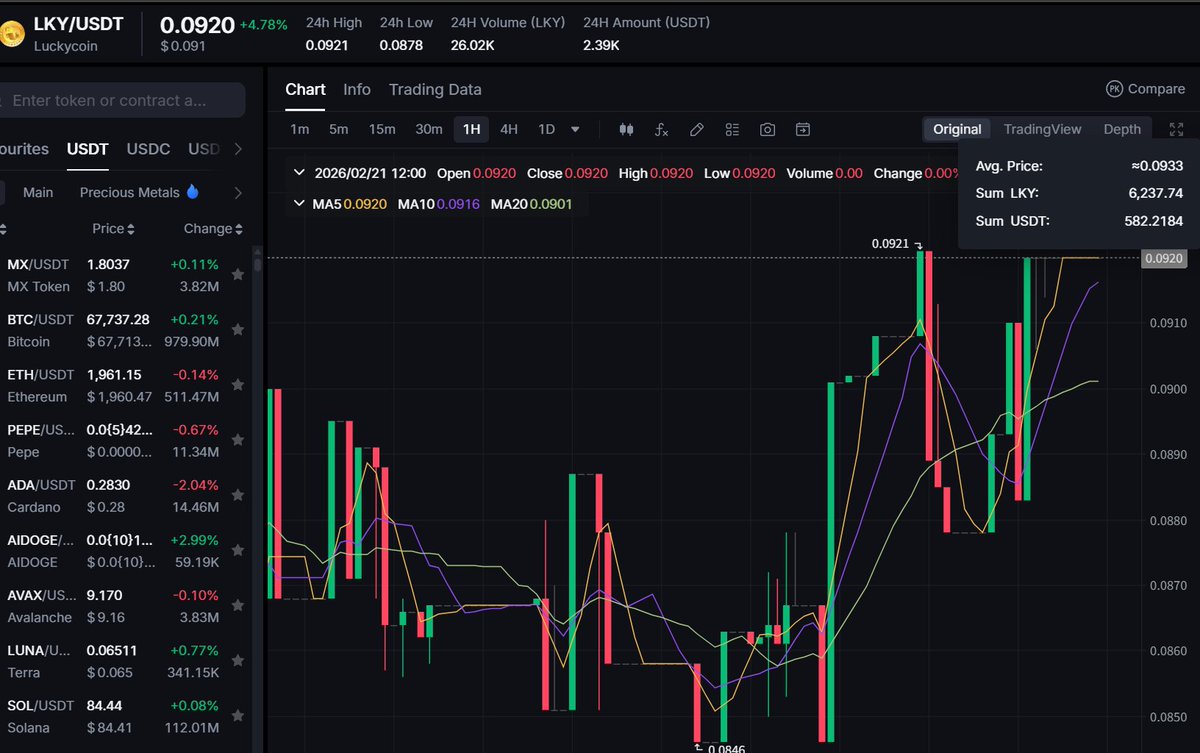Open the chart display settings list icon
This screenshot has height=753, width=1200.
click(x=732, y=129)
